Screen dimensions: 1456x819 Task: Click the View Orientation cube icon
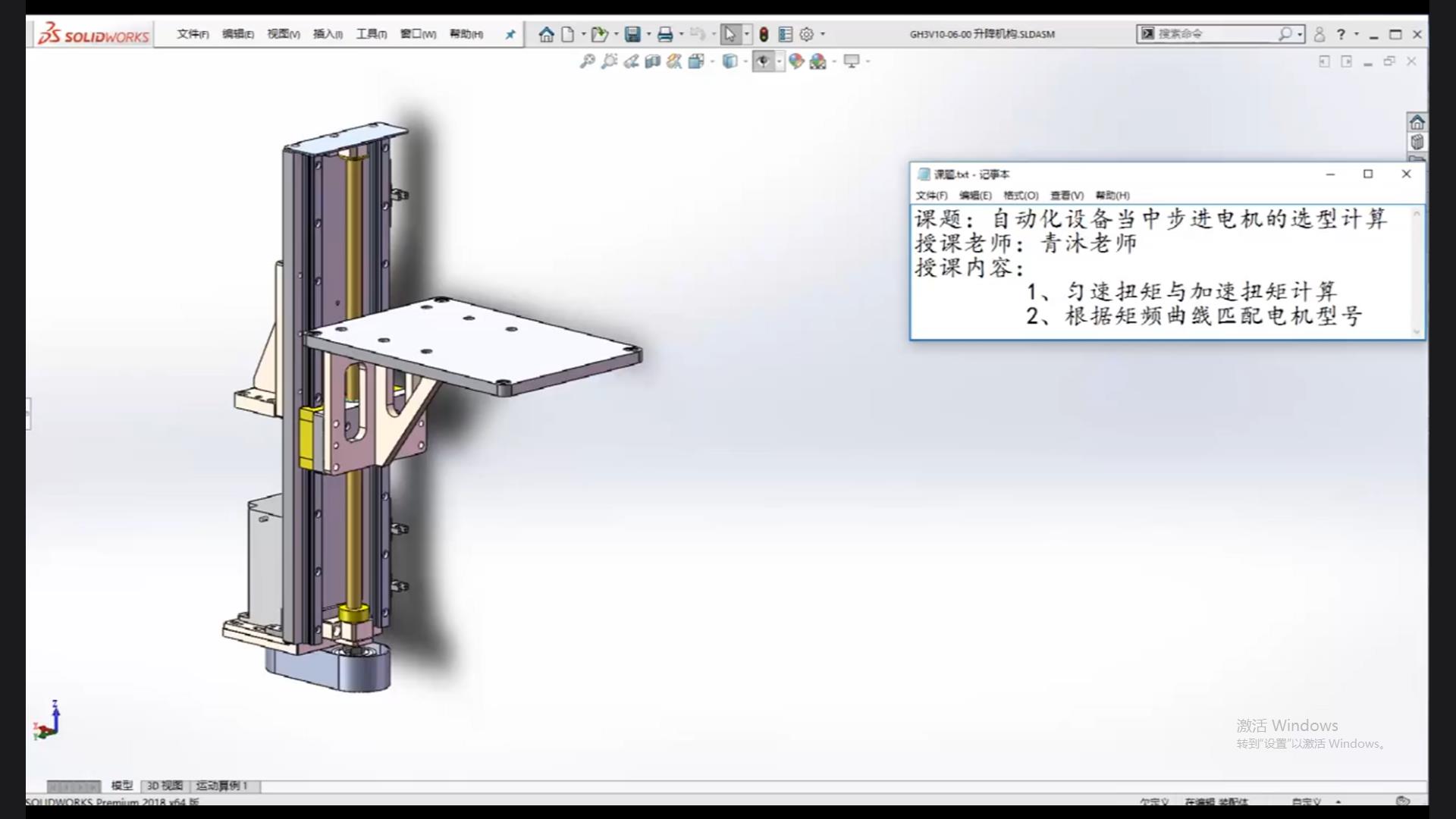[696, 61]
